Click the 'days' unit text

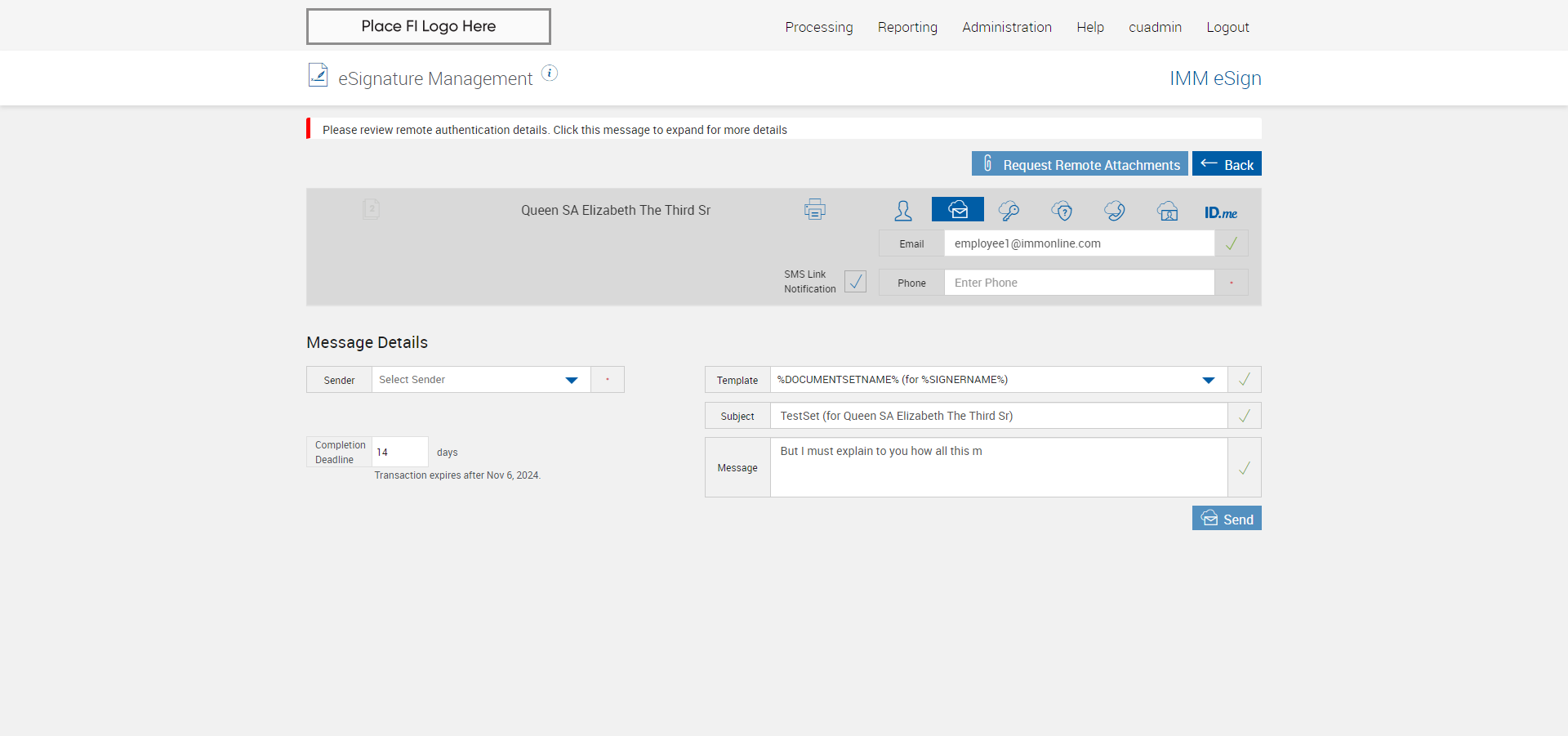(447, 453)
